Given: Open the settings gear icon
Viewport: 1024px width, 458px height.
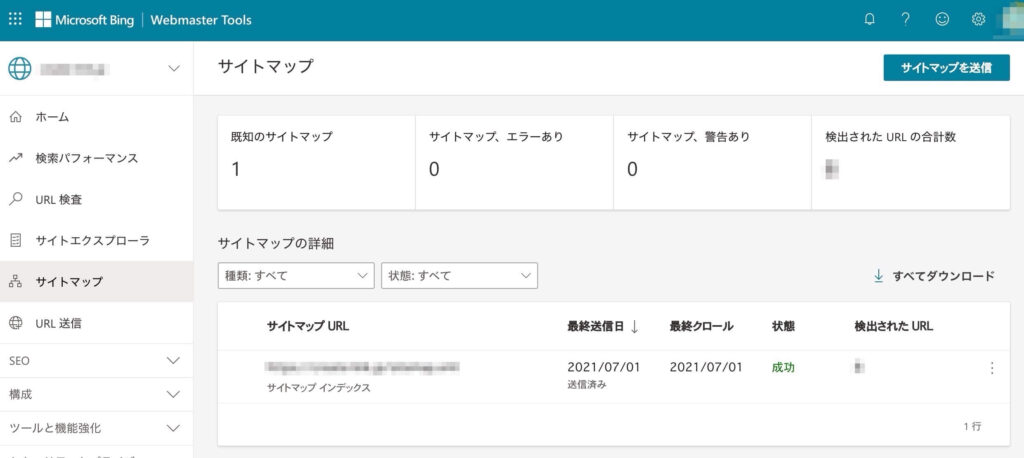Looking at the screenshot, I should (x=978, y=20).
